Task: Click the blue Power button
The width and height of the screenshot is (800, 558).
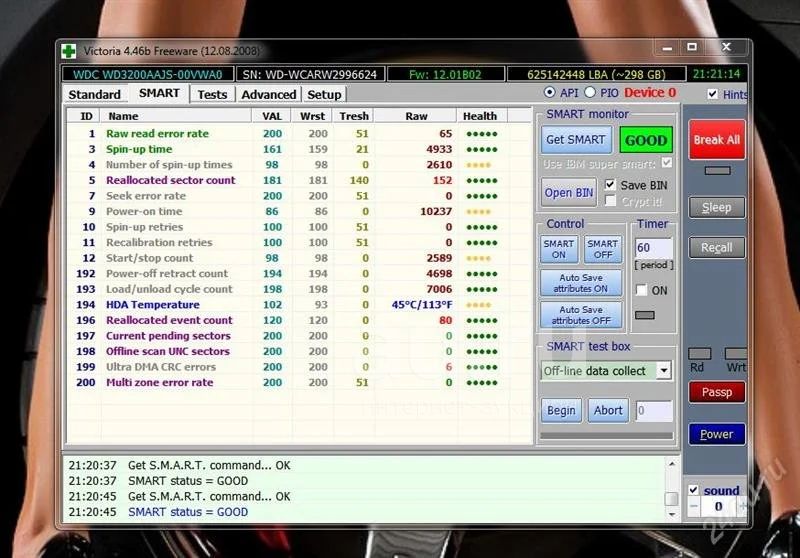Action: [717, 434]
